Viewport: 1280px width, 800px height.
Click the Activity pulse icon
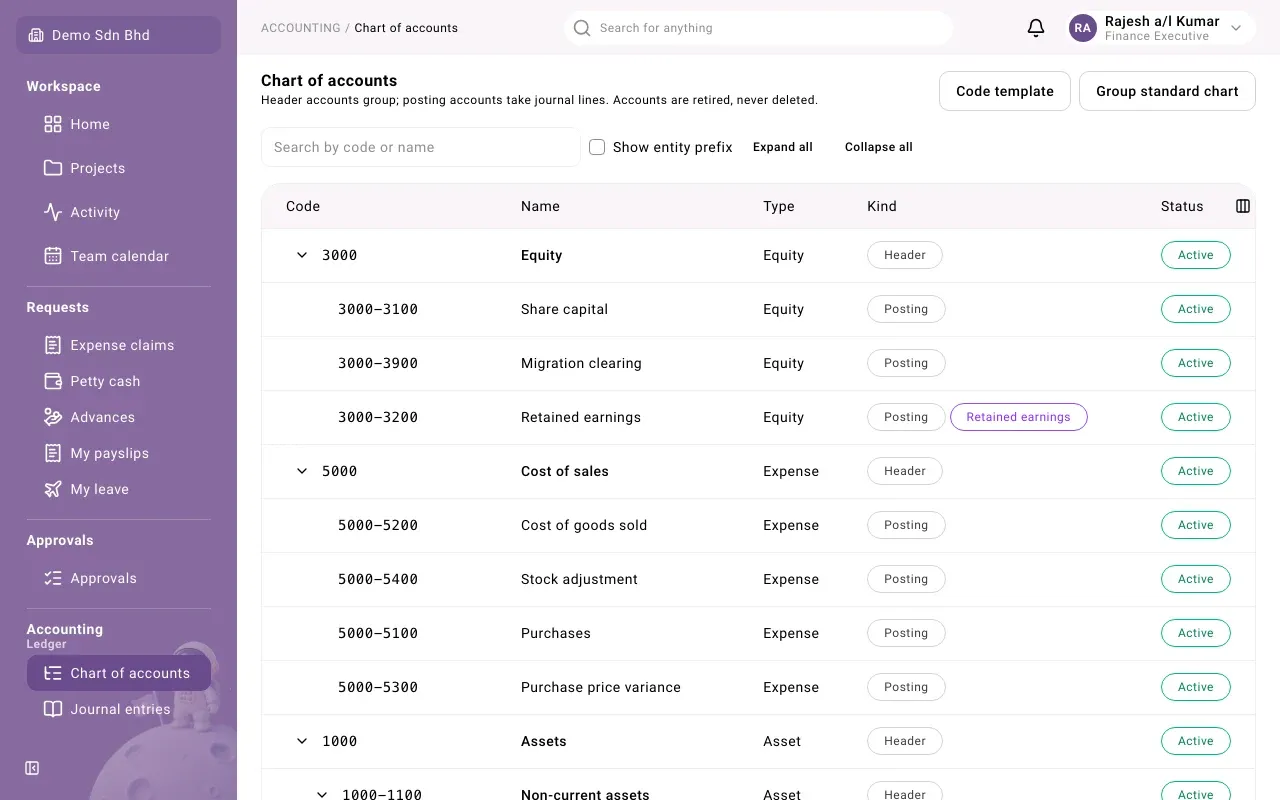pos(53,212)
